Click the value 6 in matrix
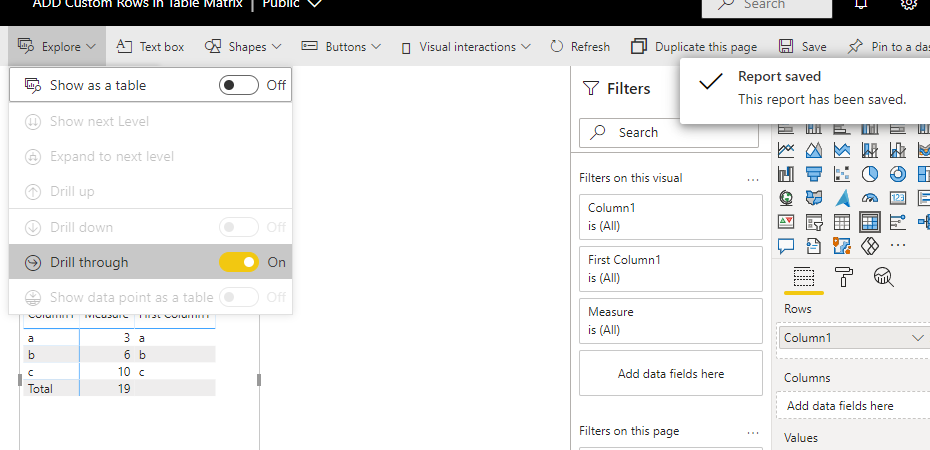The height and width of the screenshot is (450, 930). pos(127,355)
